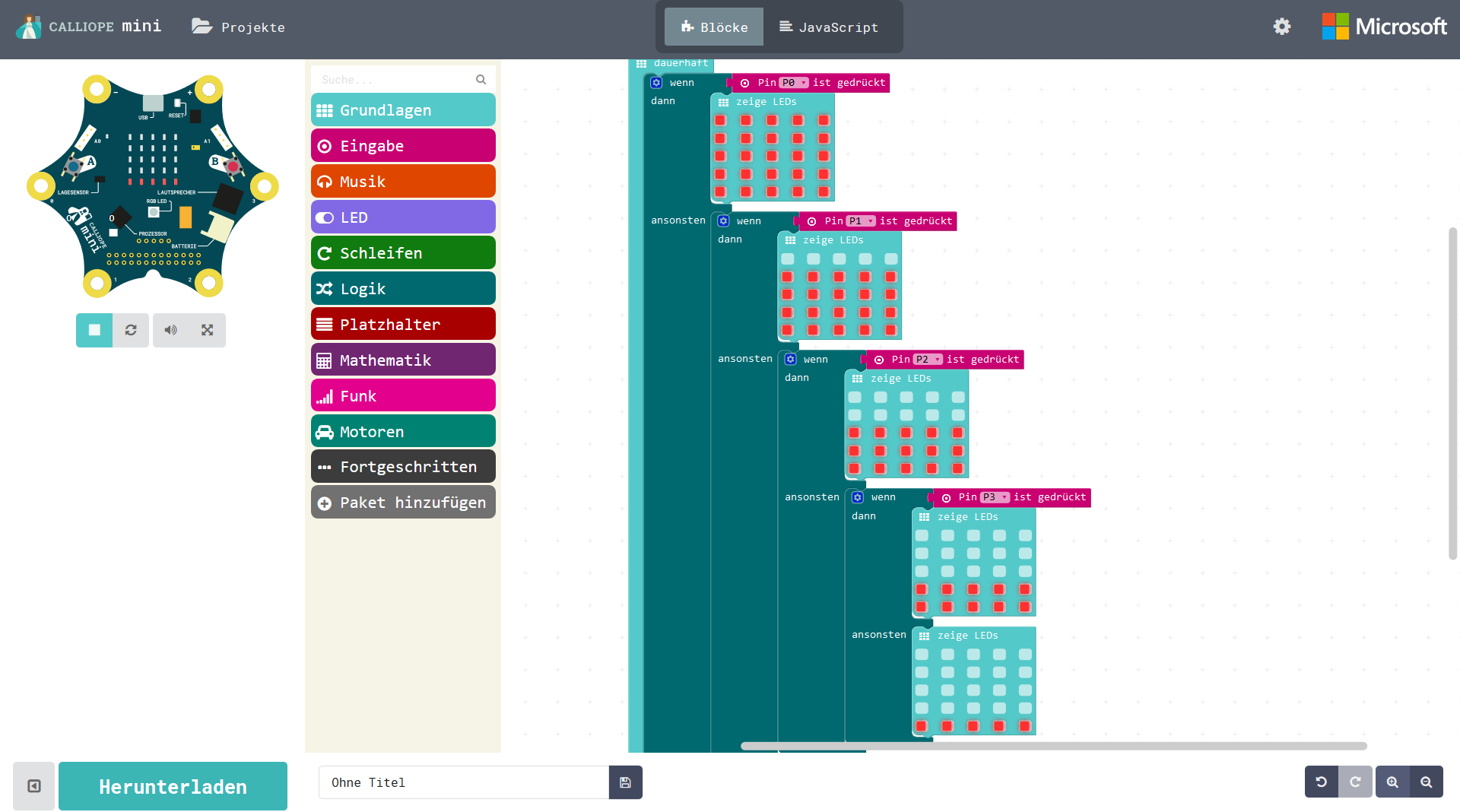Select the dauerhaft forever block
The height and width of the screenshot is (812, 1460).
pyautogui.click(x=680, y=63)
